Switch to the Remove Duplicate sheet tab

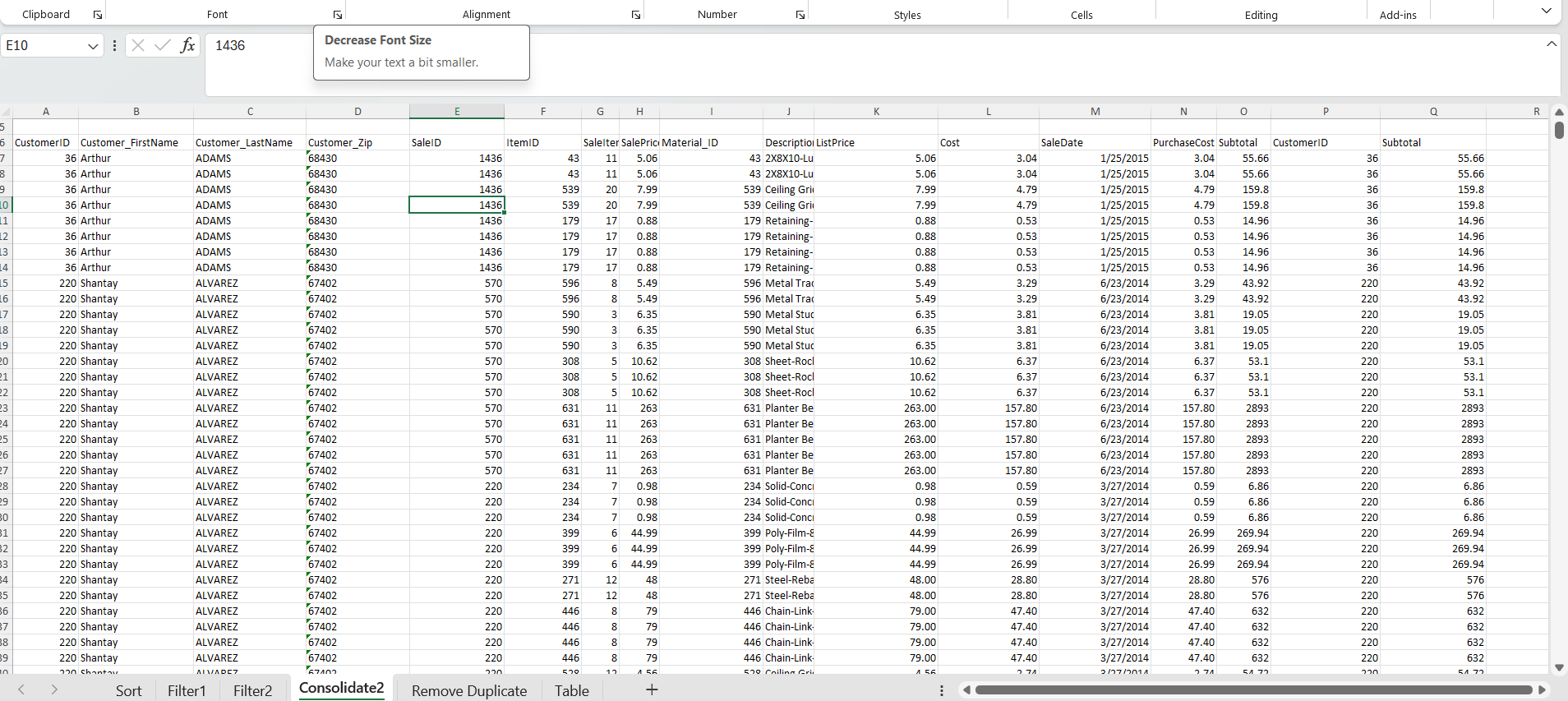coord(468,690)
